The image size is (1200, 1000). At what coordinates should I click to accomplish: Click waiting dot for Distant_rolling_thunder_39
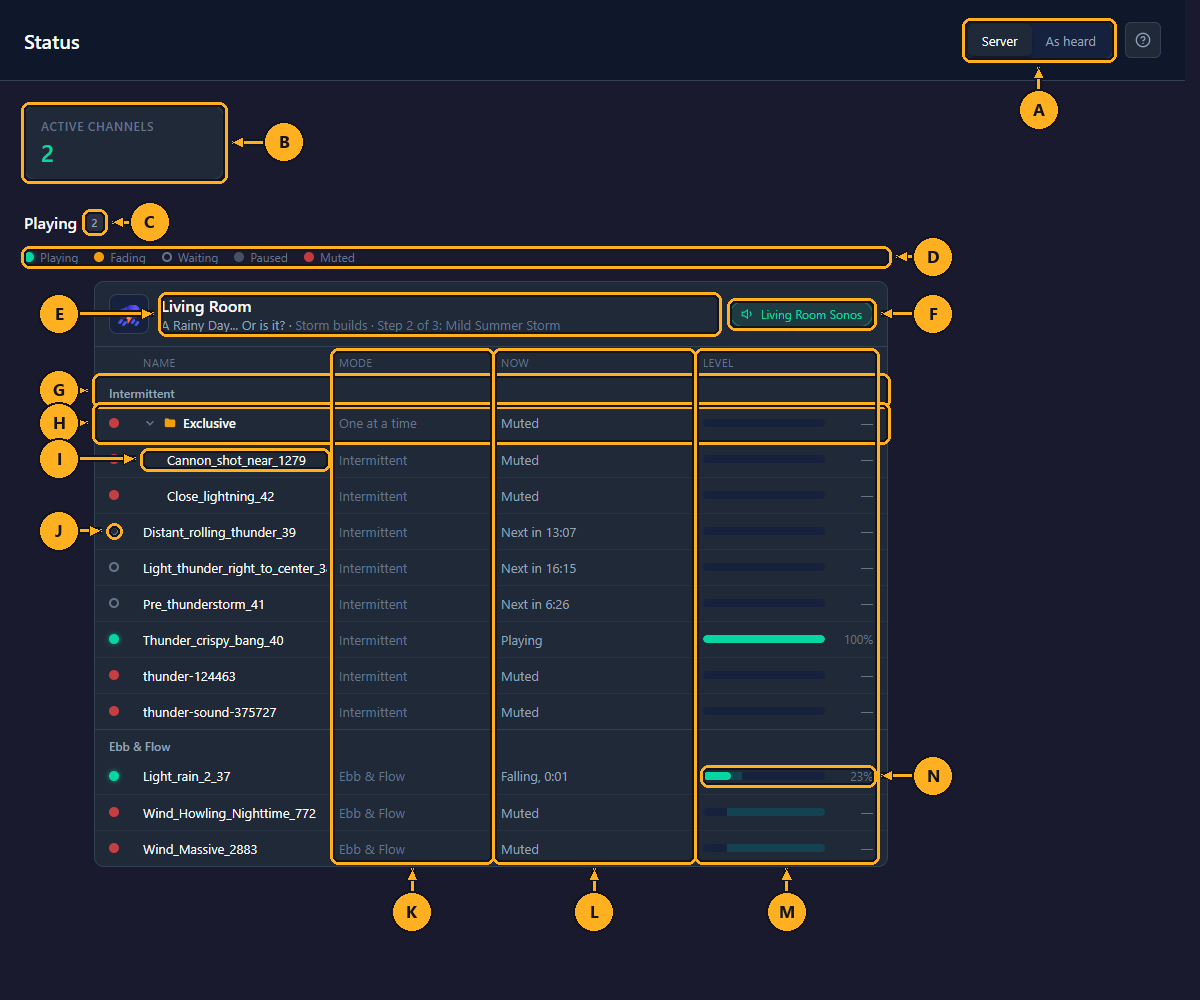point(114,531)
